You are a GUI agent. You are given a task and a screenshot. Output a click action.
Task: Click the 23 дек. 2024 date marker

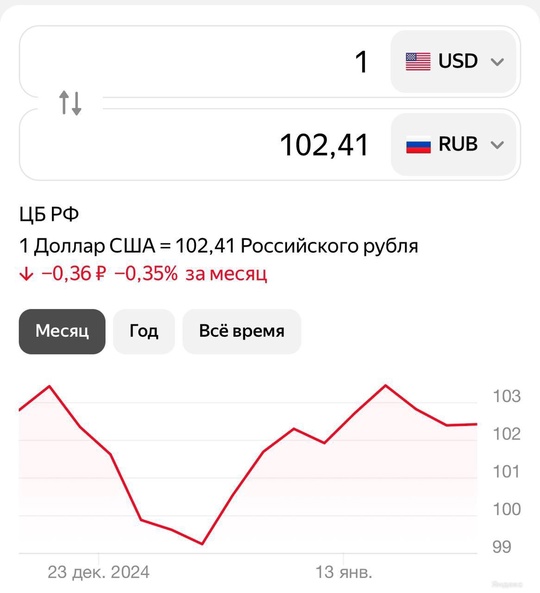(98, 572)
